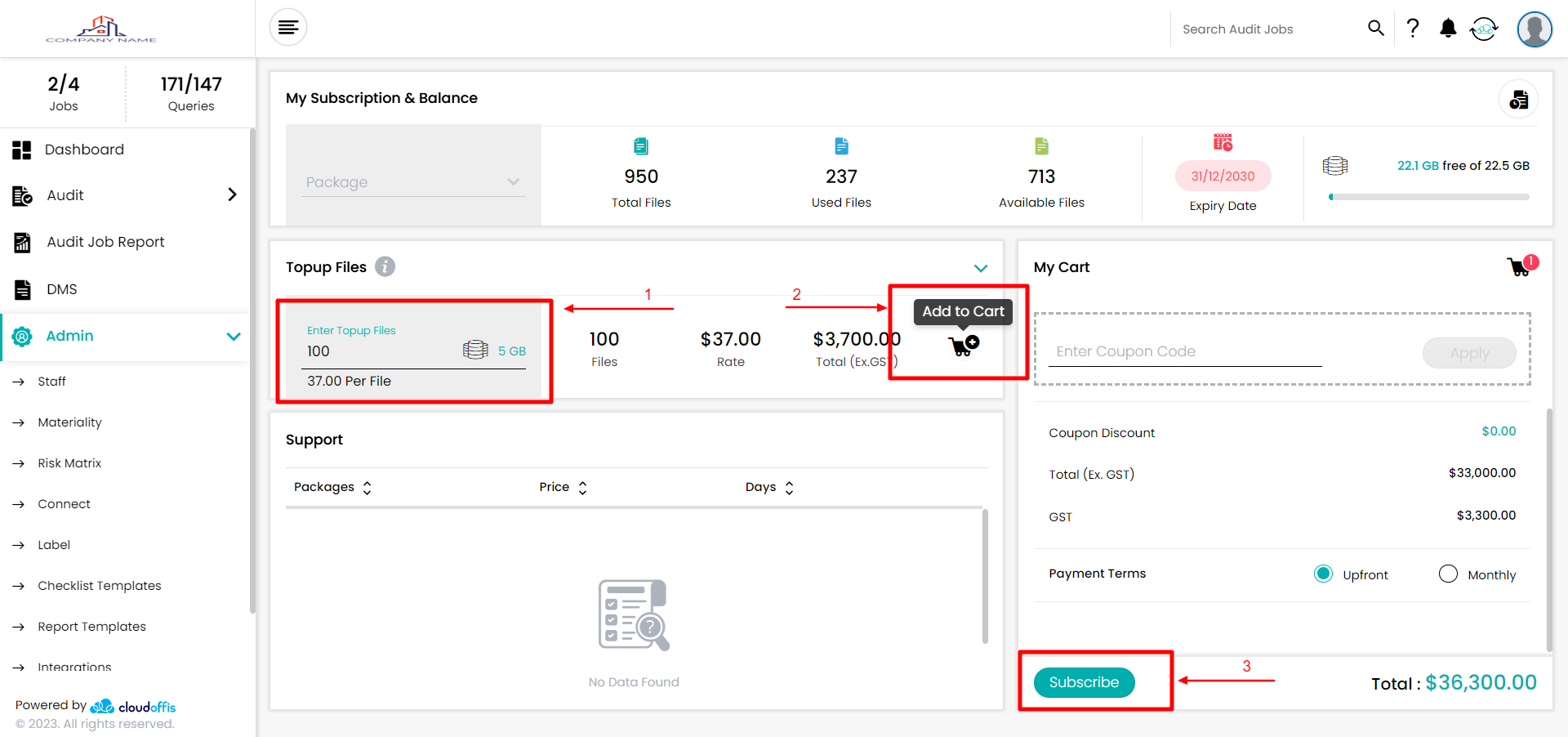This screenshot has height=737, width=1568.
Task: Add topup files to cart
Action: 964,345
